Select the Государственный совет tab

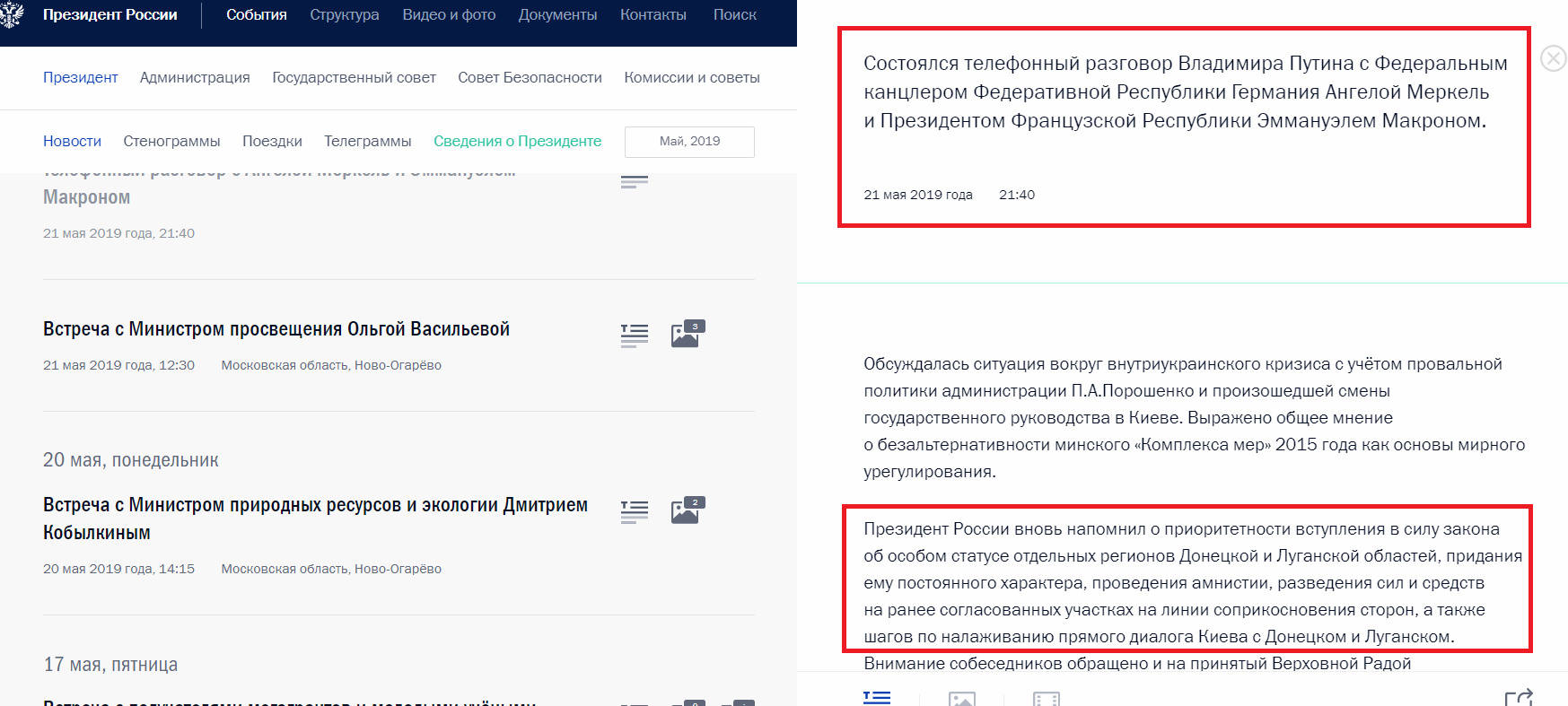[x=355, y=78]
